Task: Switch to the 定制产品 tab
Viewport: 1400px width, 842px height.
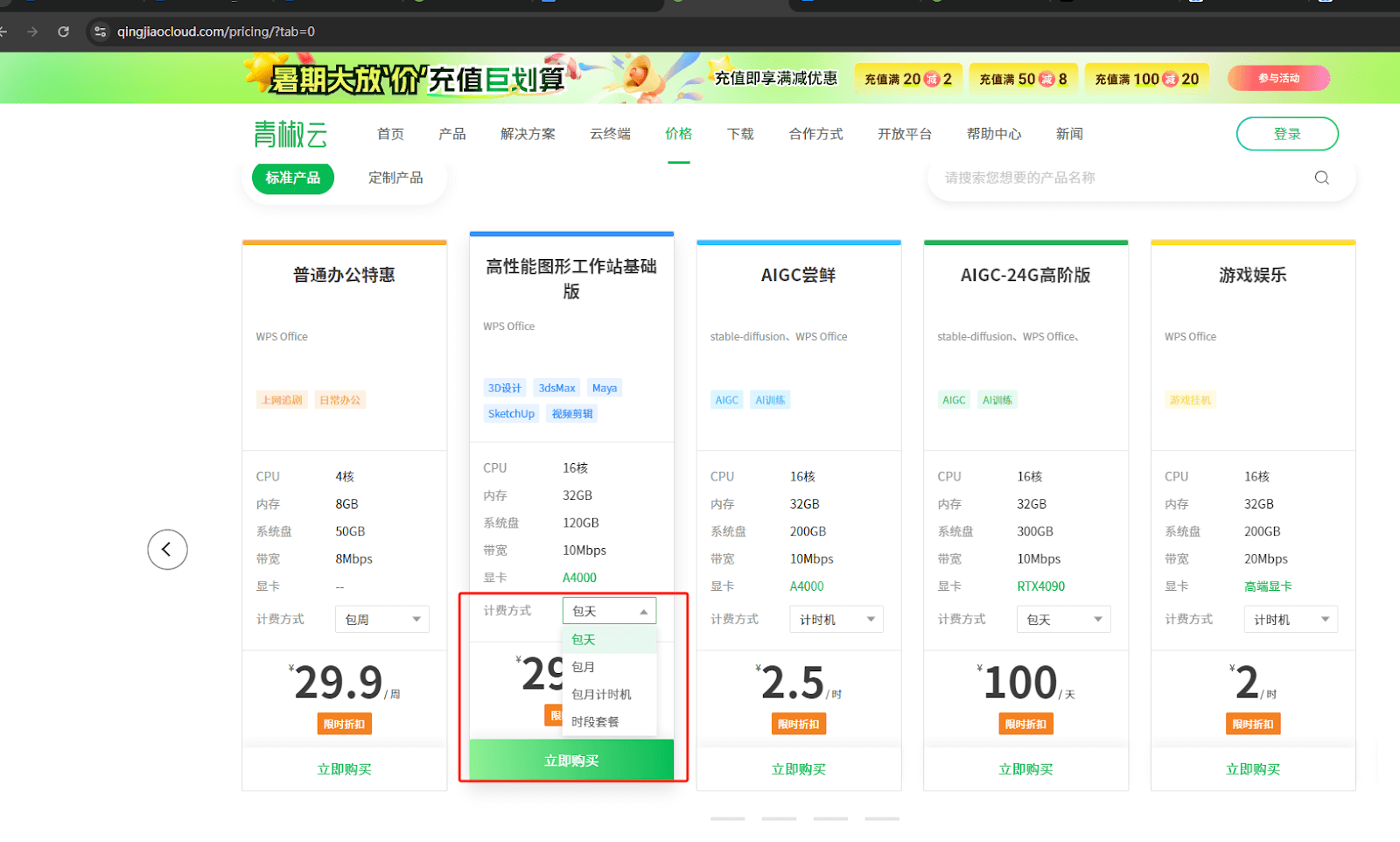Action: 395,178
